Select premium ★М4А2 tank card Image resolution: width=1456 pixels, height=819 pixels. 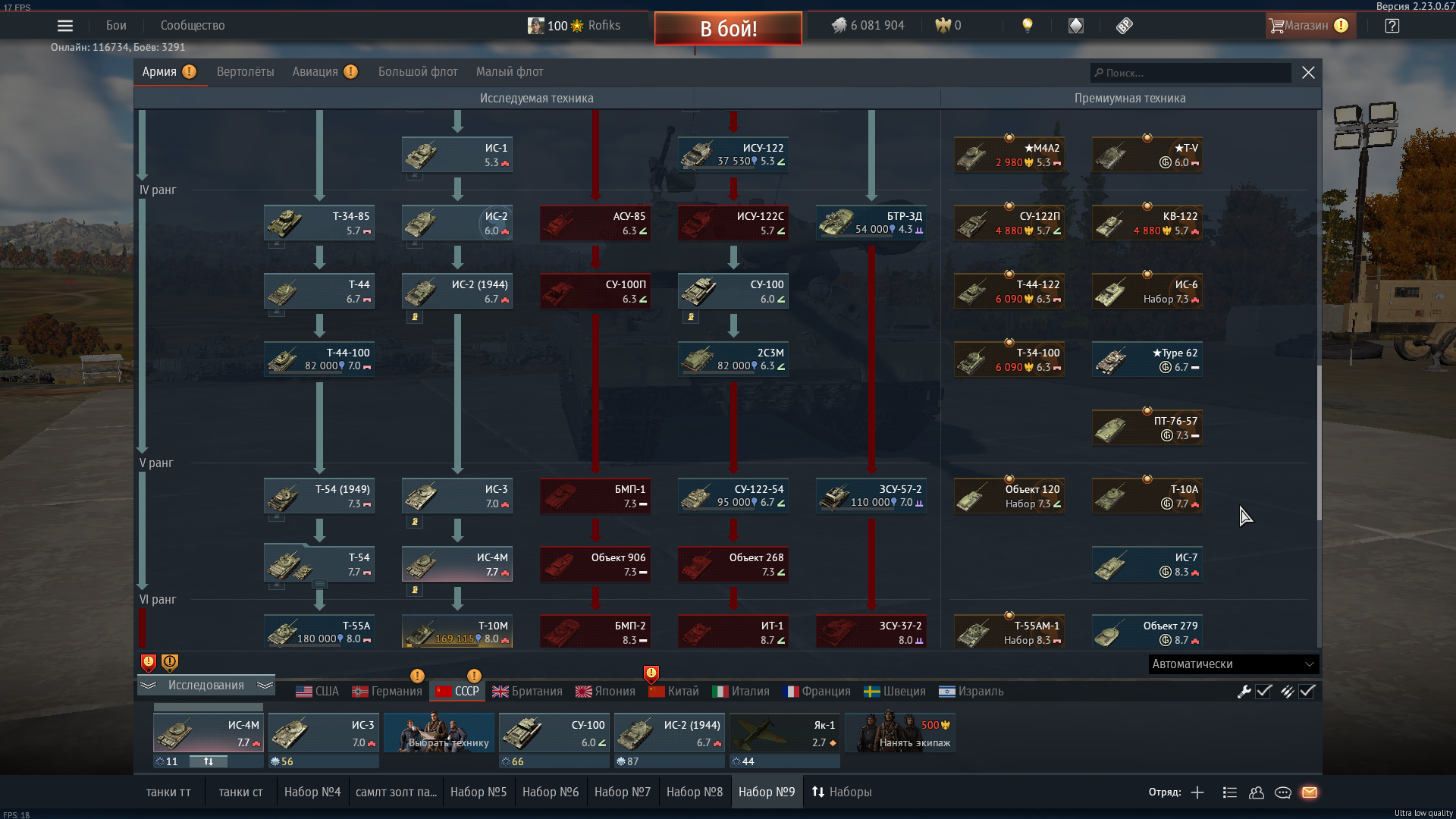click(x=1009, y=155)
